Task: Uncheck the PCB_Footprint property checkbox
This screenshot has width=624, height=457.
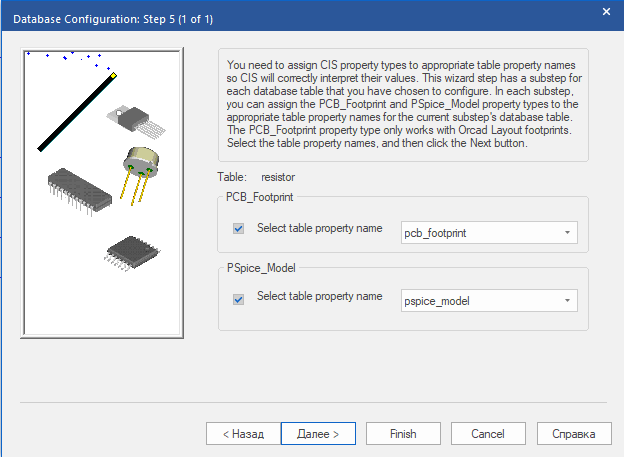Action: tap(238, 229)
